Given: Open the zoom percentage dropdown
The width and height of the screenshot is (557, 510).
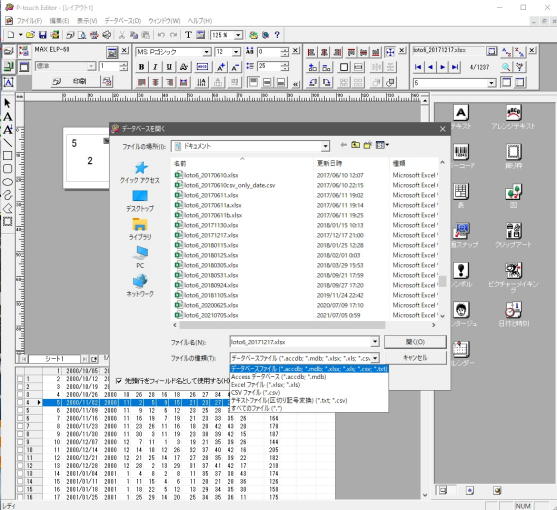Looking at the screenshot, I should tap(238, 35).
